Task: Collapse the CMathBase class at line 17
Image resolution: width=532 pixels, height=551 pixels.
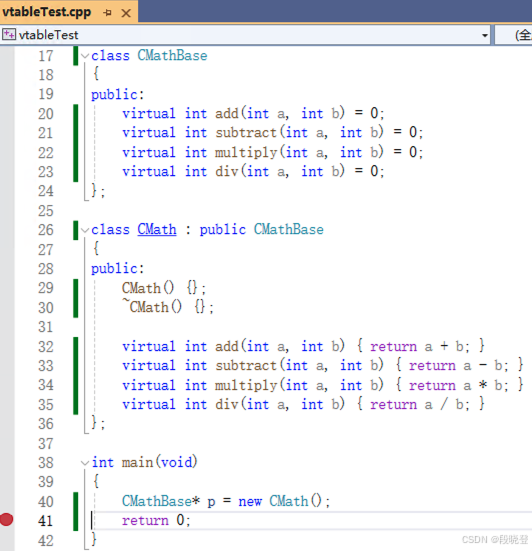Action: (x=85, y=56)
